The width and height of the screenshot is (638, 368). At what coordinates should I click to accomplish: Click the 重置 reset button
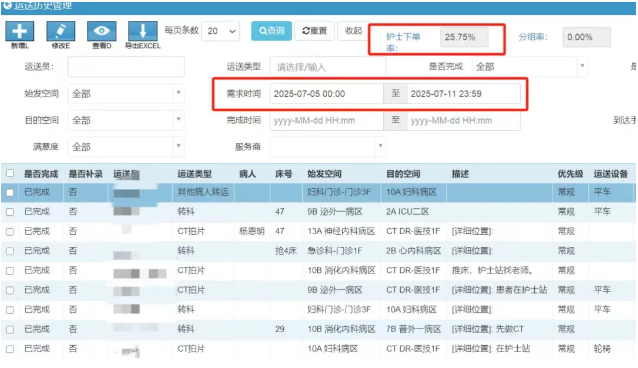pos(315,31)
